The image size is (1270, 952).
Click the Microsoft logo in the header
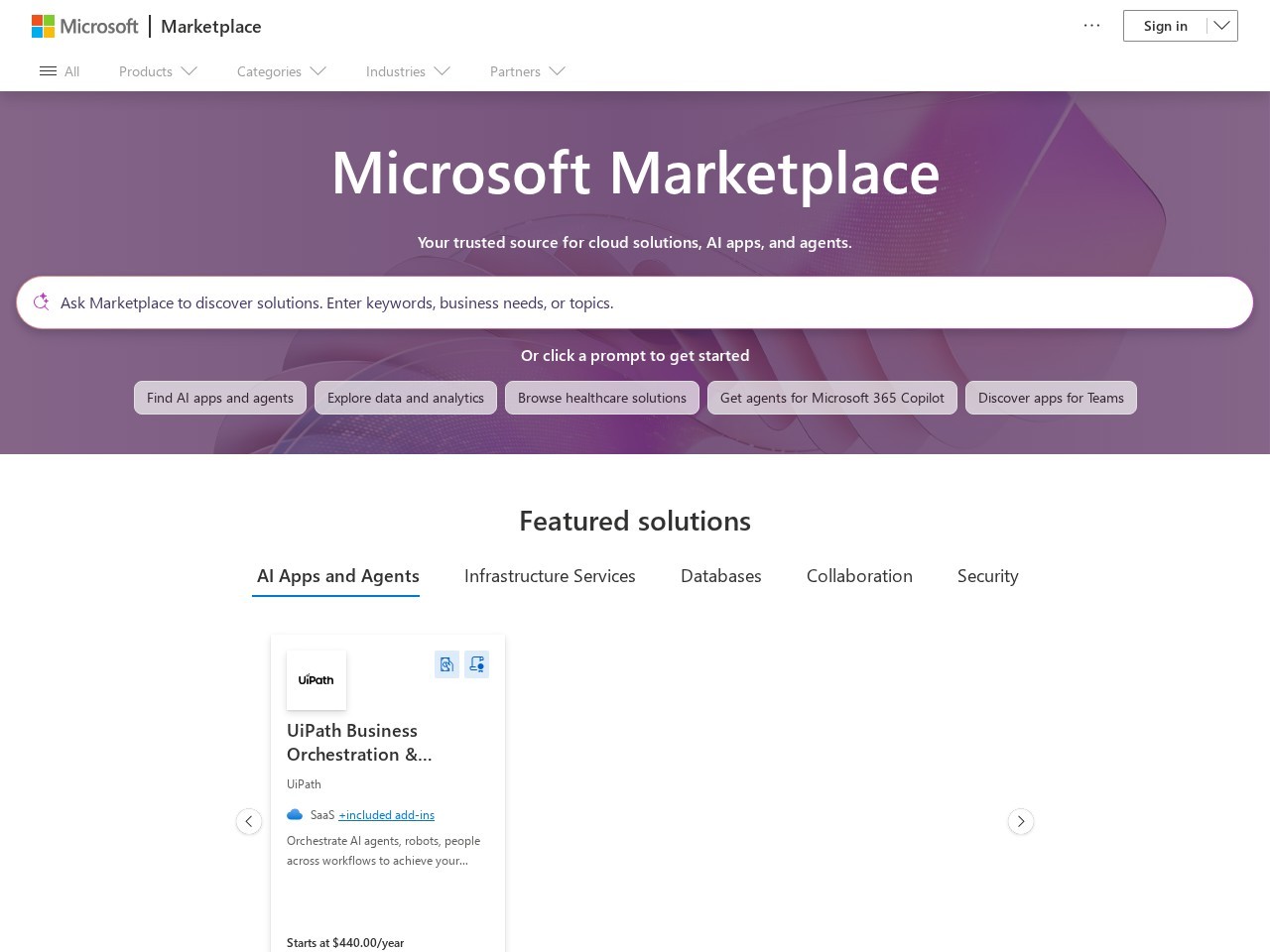[85, 26]
